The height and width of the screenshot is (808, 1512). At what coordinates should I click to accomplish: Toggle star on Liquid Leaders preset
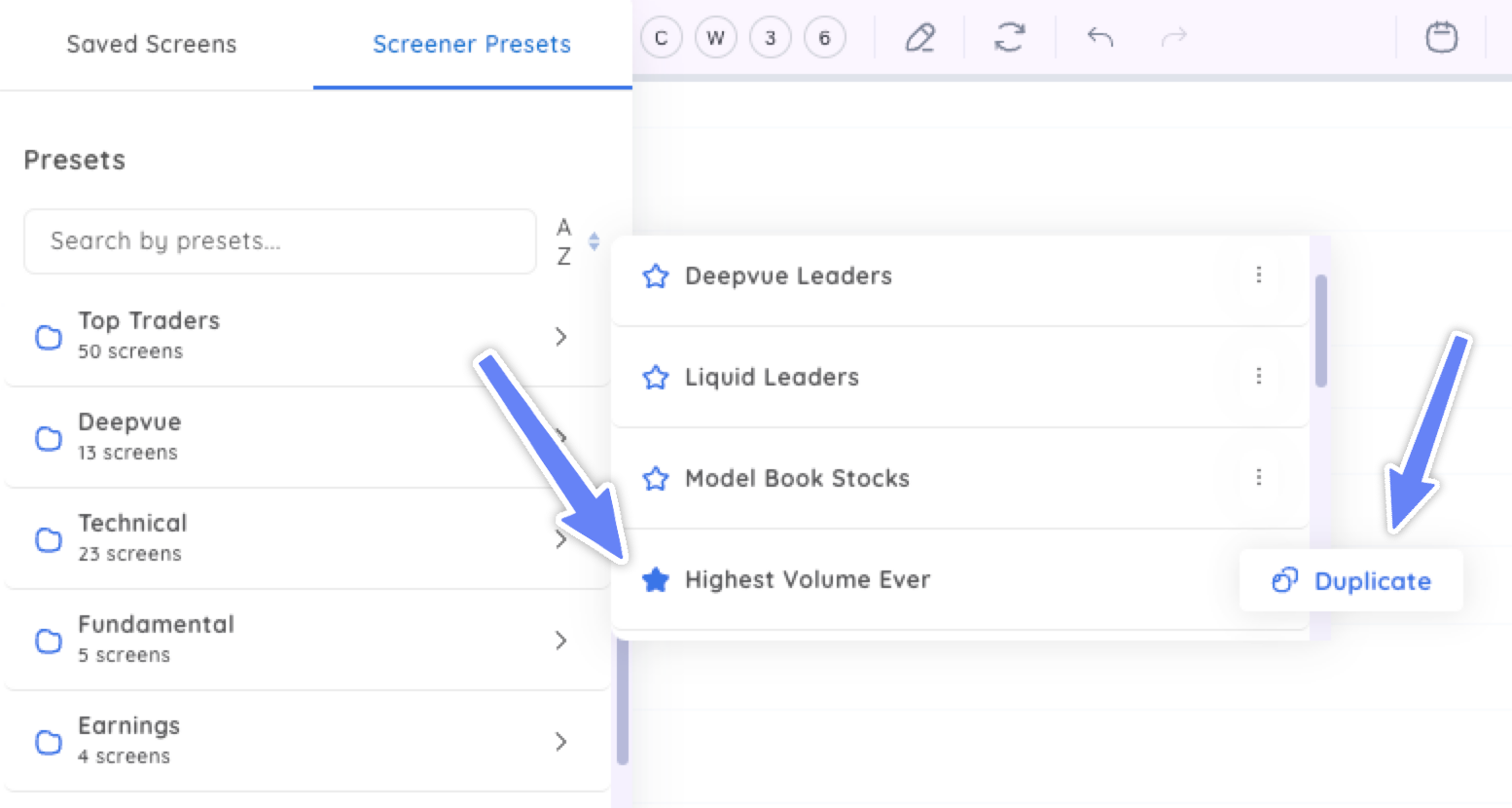click(656, 378)
